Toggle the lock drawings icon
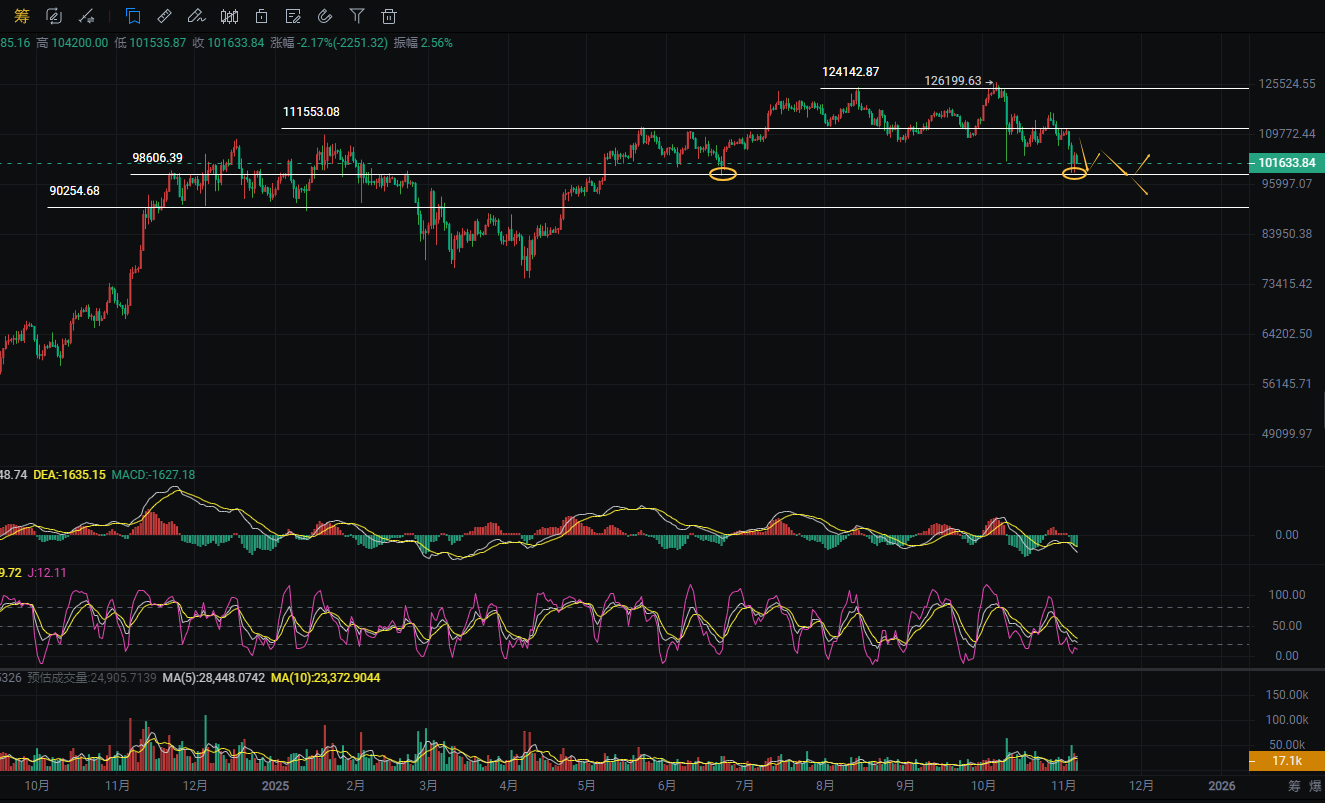 tap(261, 16)
